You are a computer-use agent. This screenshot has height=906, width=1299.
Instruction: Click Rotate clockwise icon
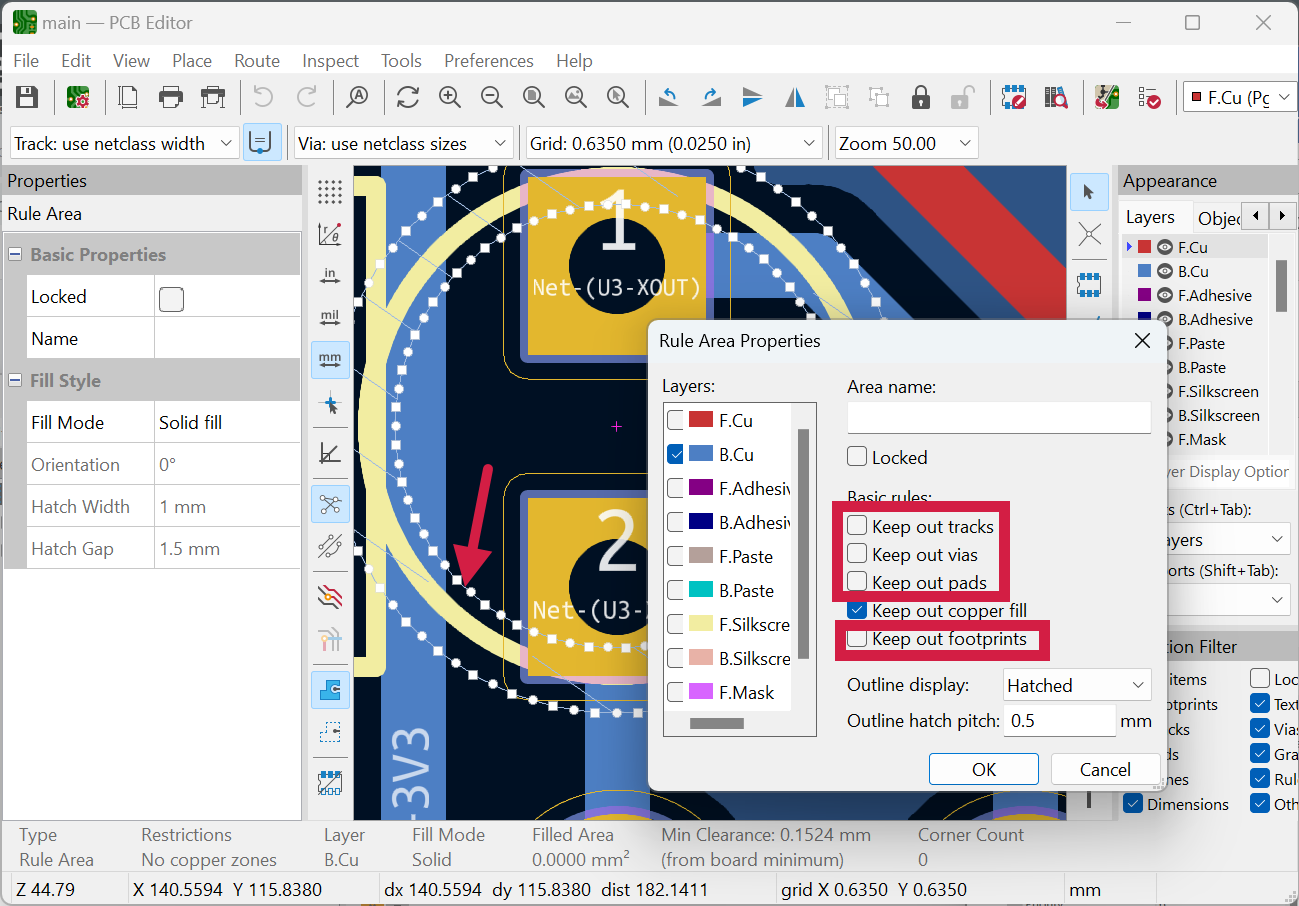tap(711, 97)
